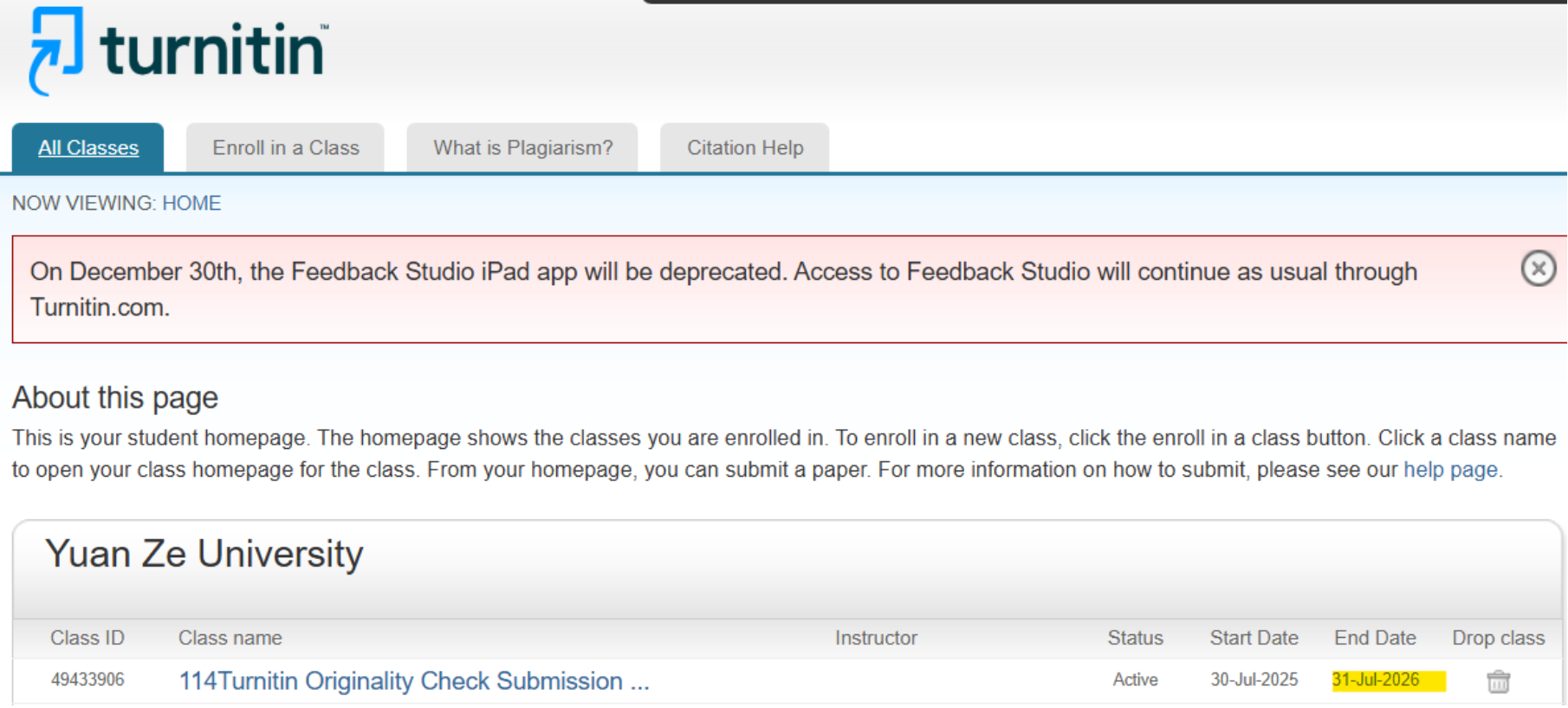
Task: Click the Class ID column header
Action: tap(87, 639)
